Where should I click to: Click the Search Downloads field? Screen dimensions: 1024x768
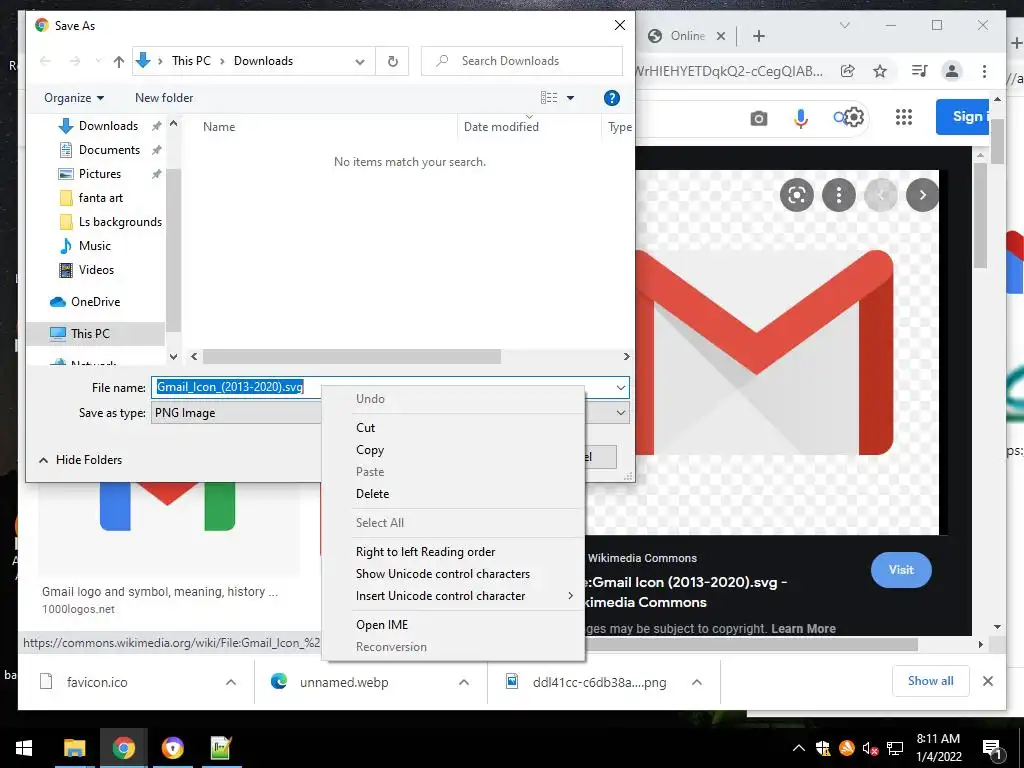point(522,61)
